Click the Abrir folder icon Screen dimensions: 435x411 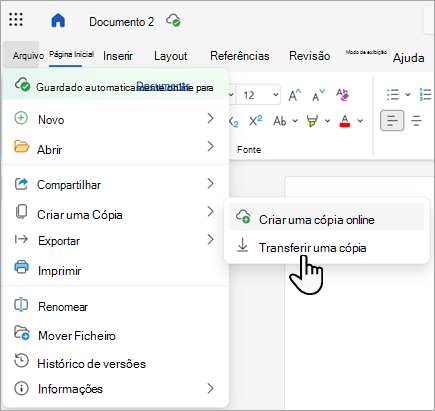click(x=22, y=146)
